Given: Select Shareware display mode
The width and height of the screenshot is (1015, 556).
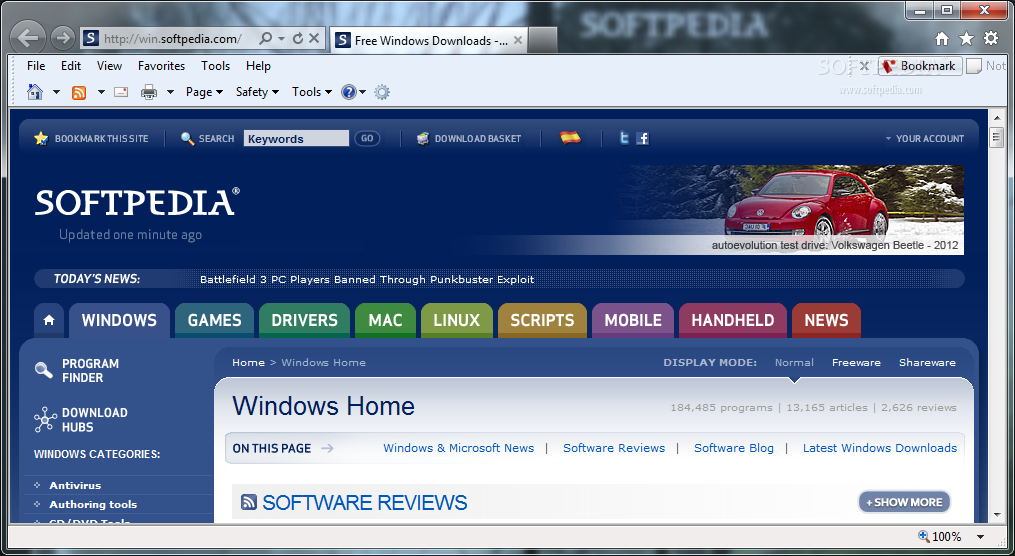Looking at the screenshot, I should 927,362.
